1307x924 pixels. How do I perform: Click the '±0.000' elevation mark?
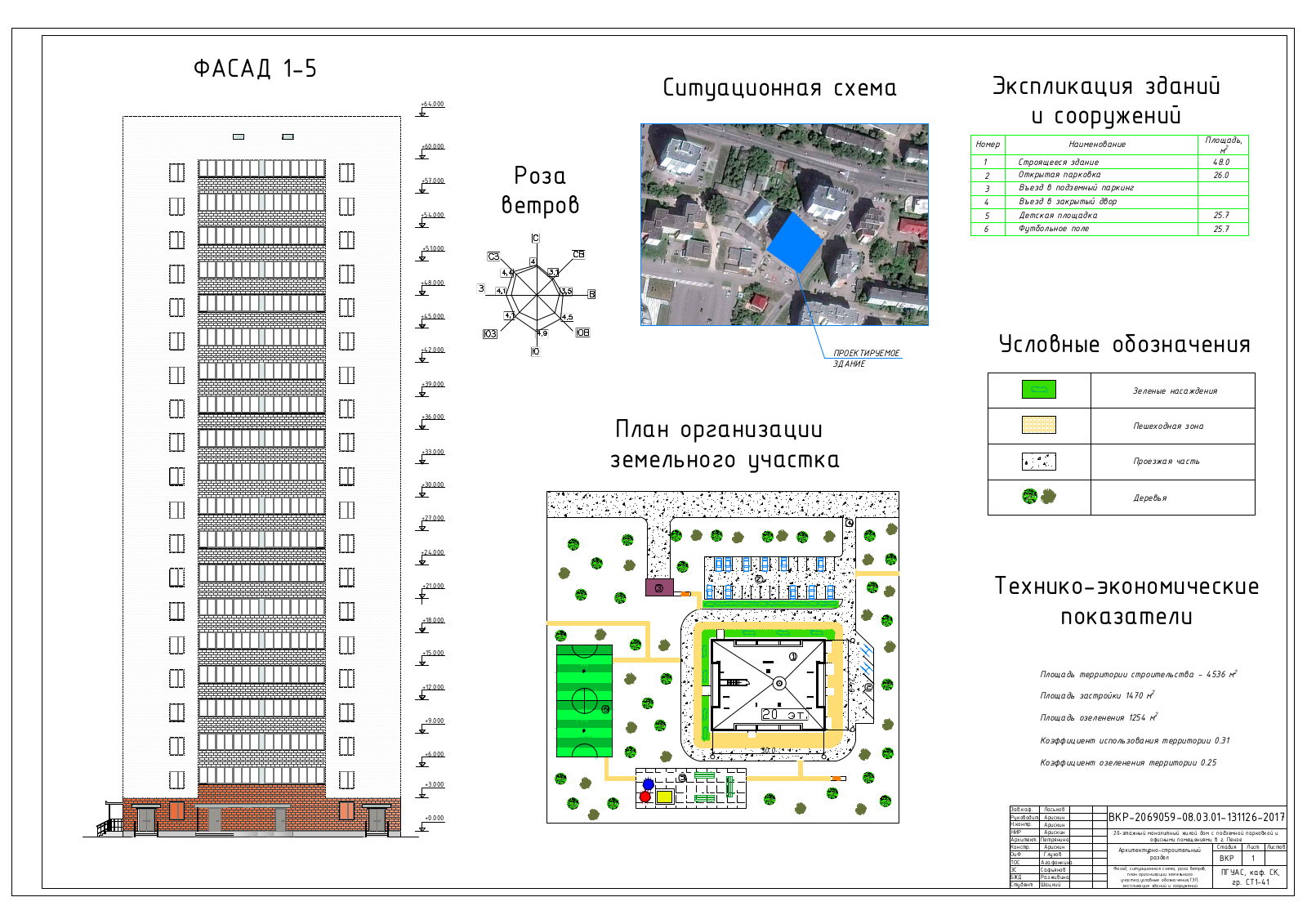pyautogui.click(x=433, y=819)
